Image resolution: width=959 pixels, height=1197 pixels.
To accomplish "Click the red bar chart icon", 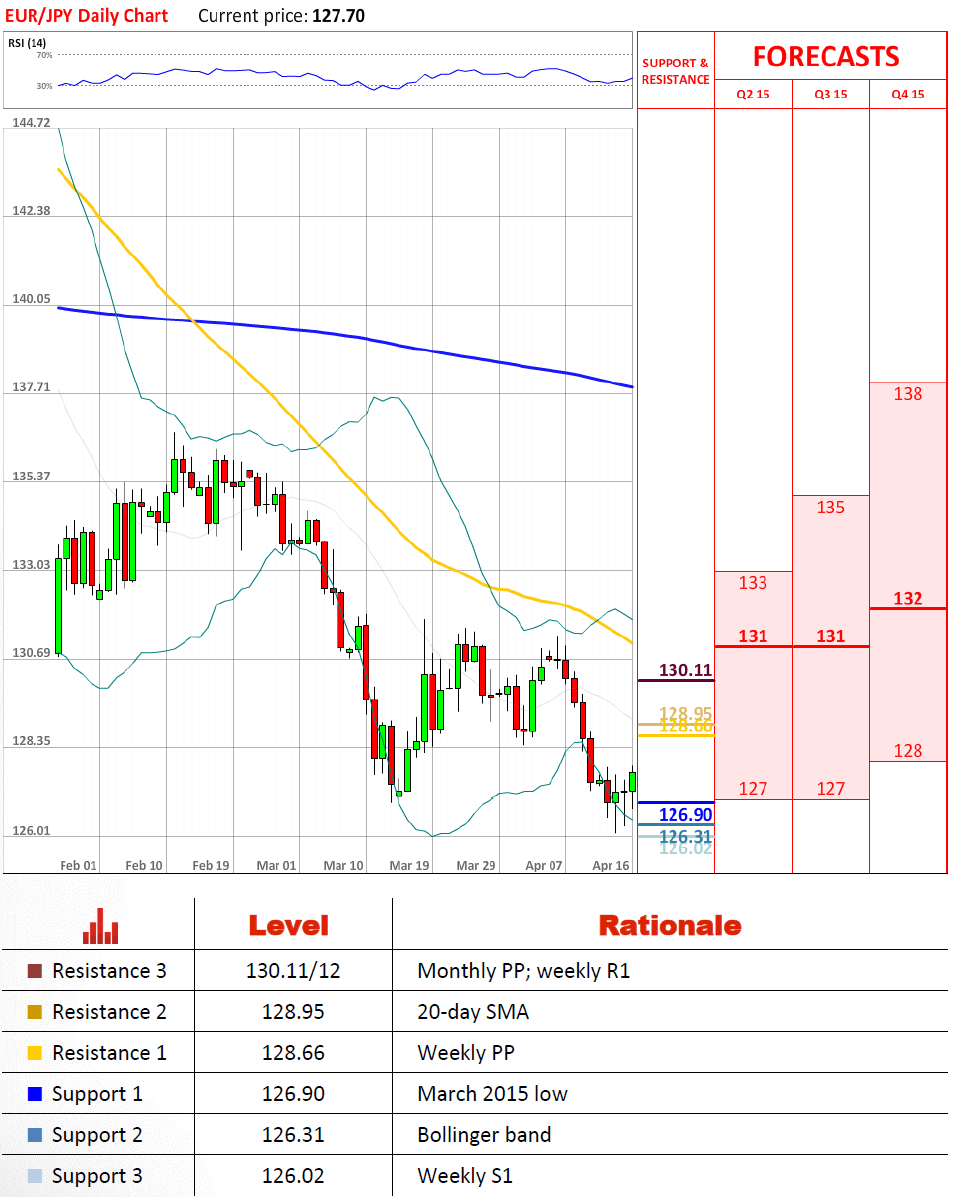I will [x=100, y=926].
